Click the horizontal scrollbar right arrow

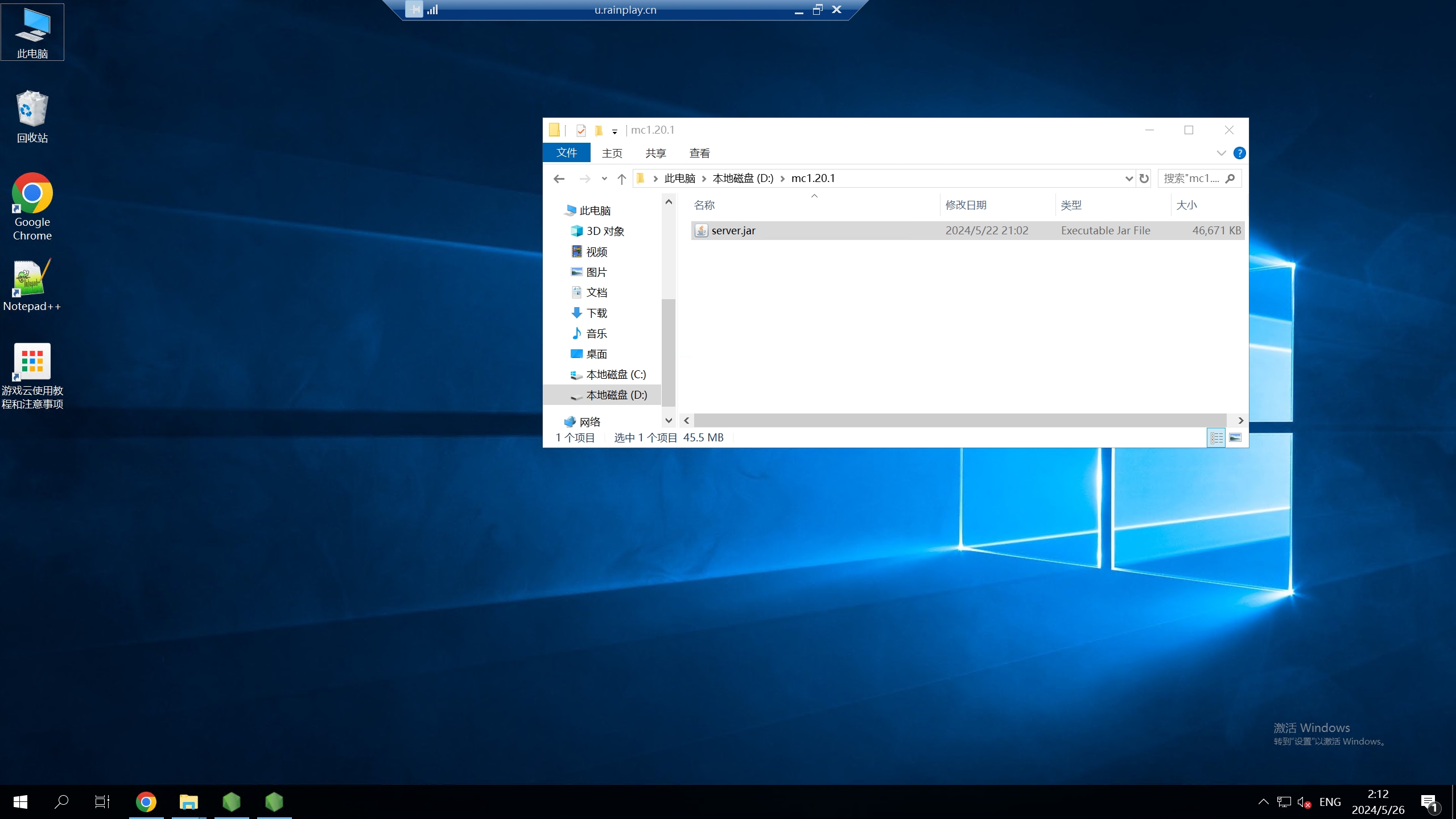(1240, 420)
